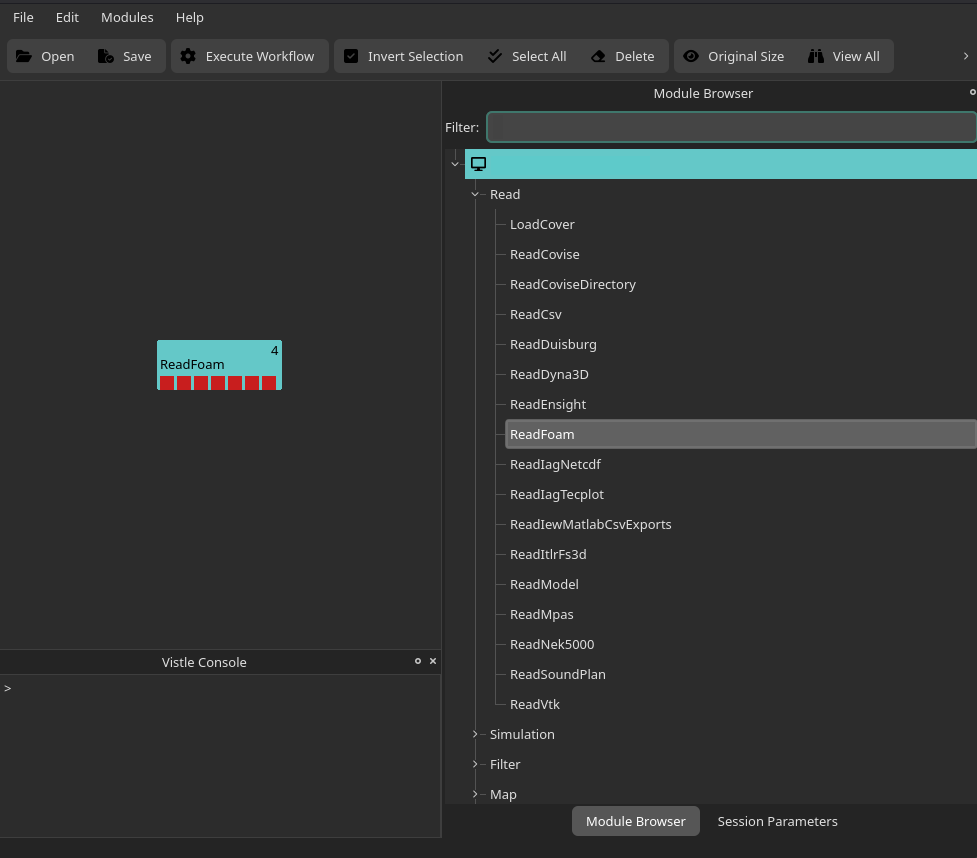
Task: Click the Select All checkmark icon
Action: pyautogui.click(x=495, y=56)
